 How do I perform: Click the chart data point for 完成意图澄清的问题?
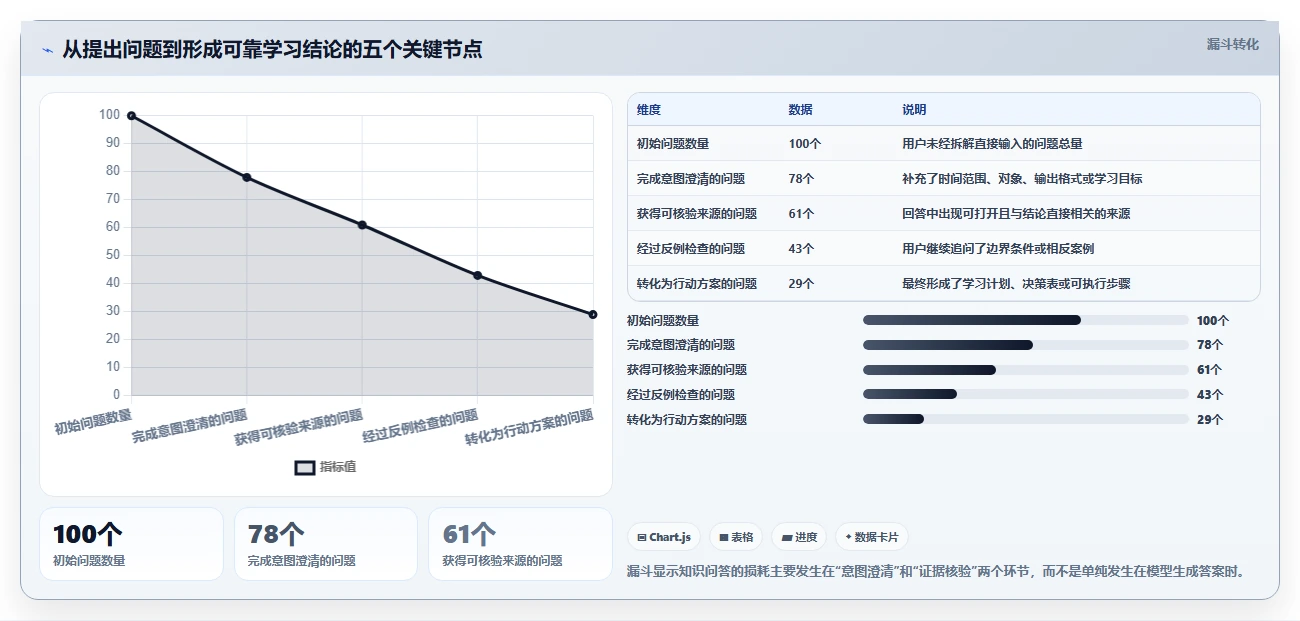[x=247, y=177]
